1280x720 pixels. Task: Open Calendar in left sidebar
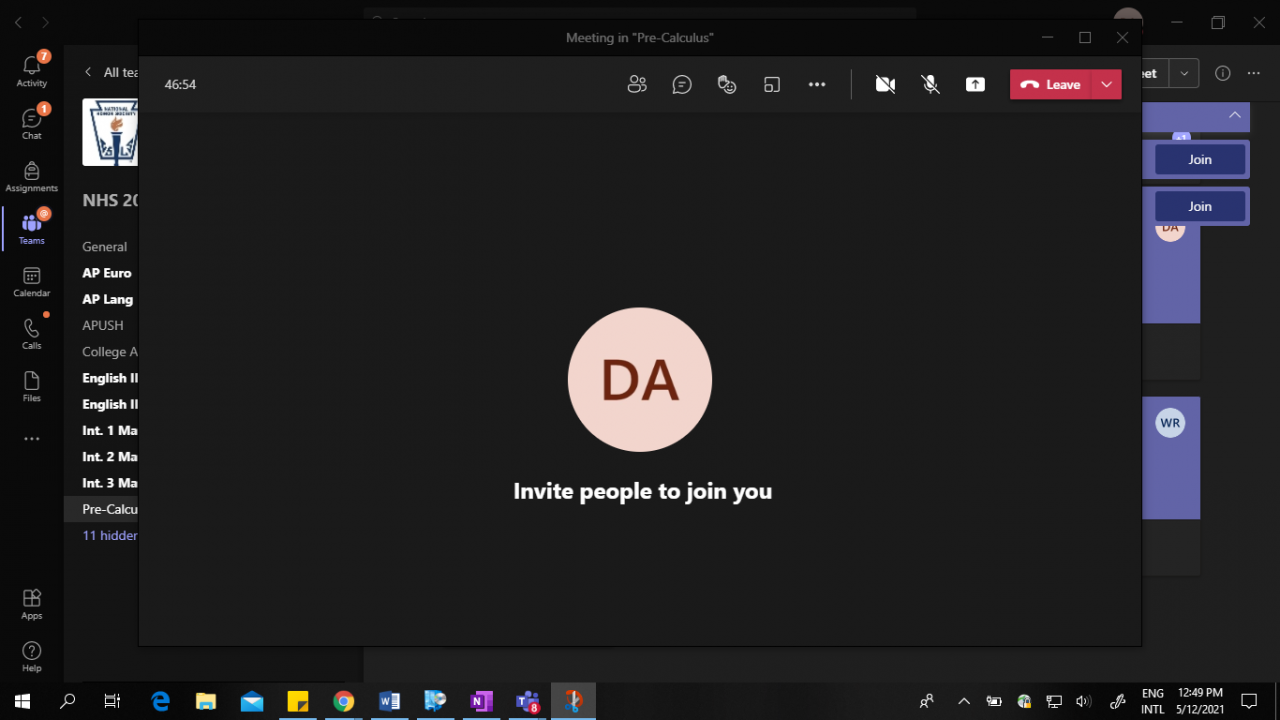coord(32,282)
